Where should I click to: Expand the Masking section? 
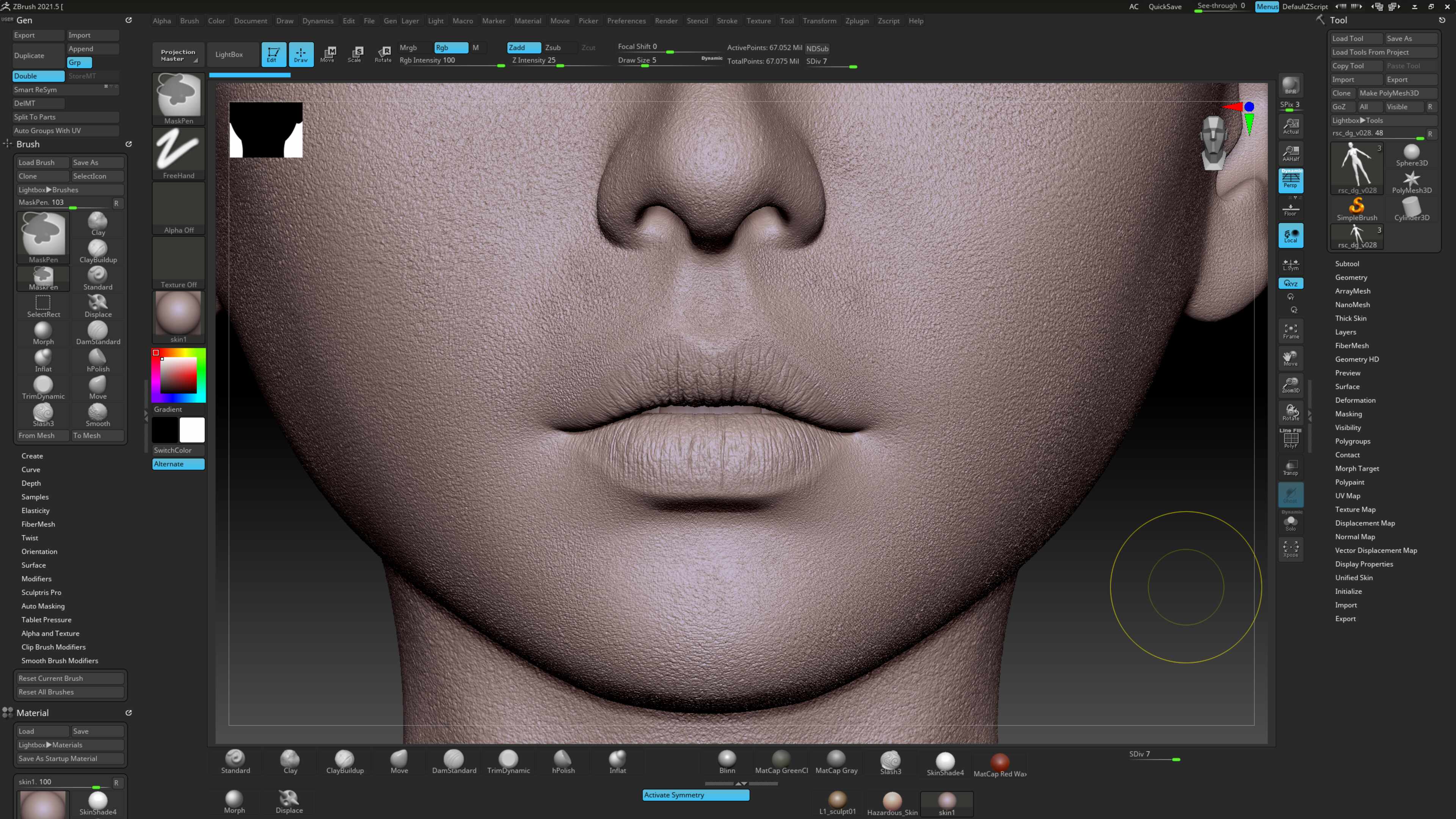pos(1348,414)
